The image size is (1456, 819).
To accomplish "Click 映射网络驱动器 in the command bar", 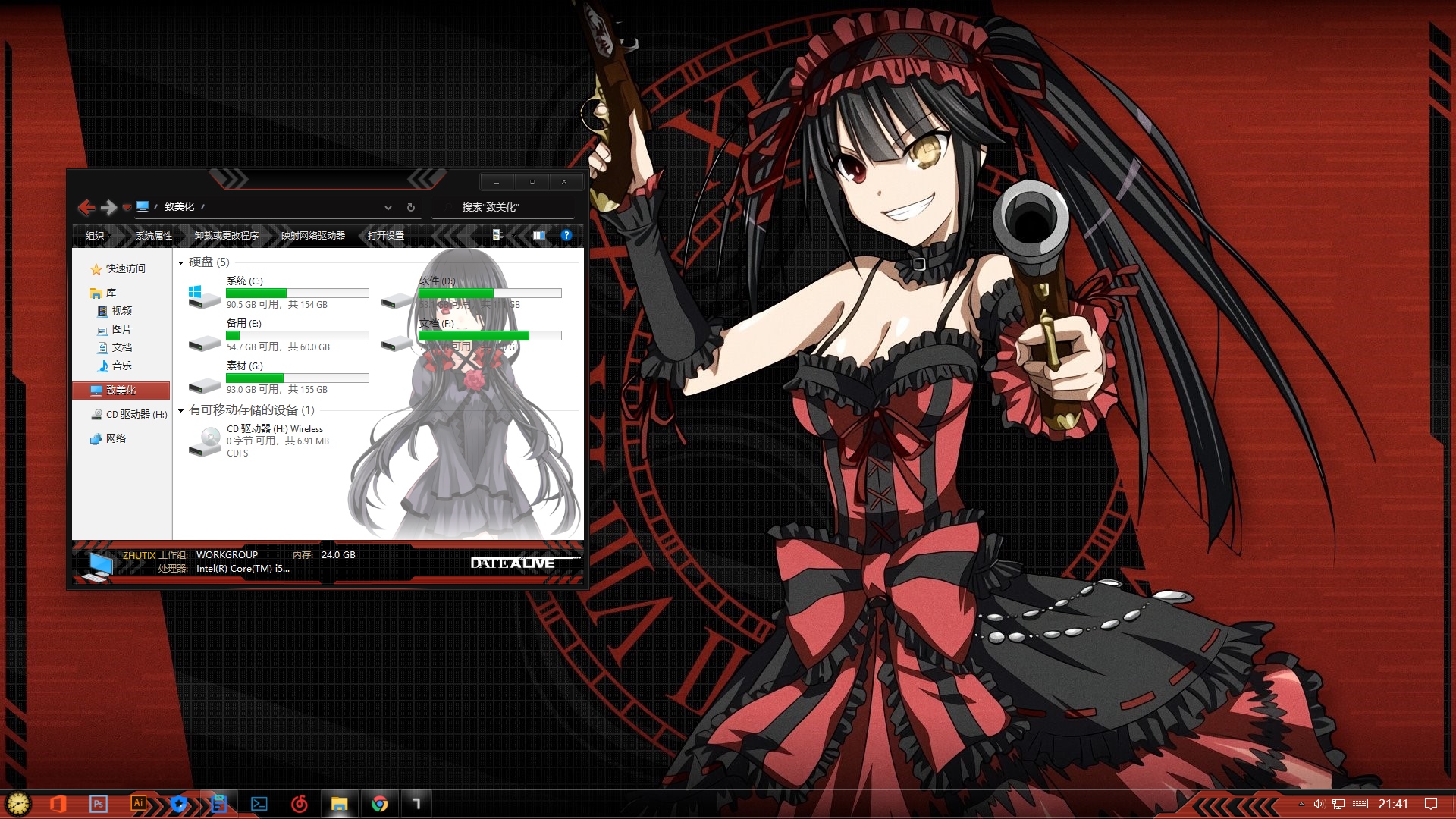I will coord(312,235).
